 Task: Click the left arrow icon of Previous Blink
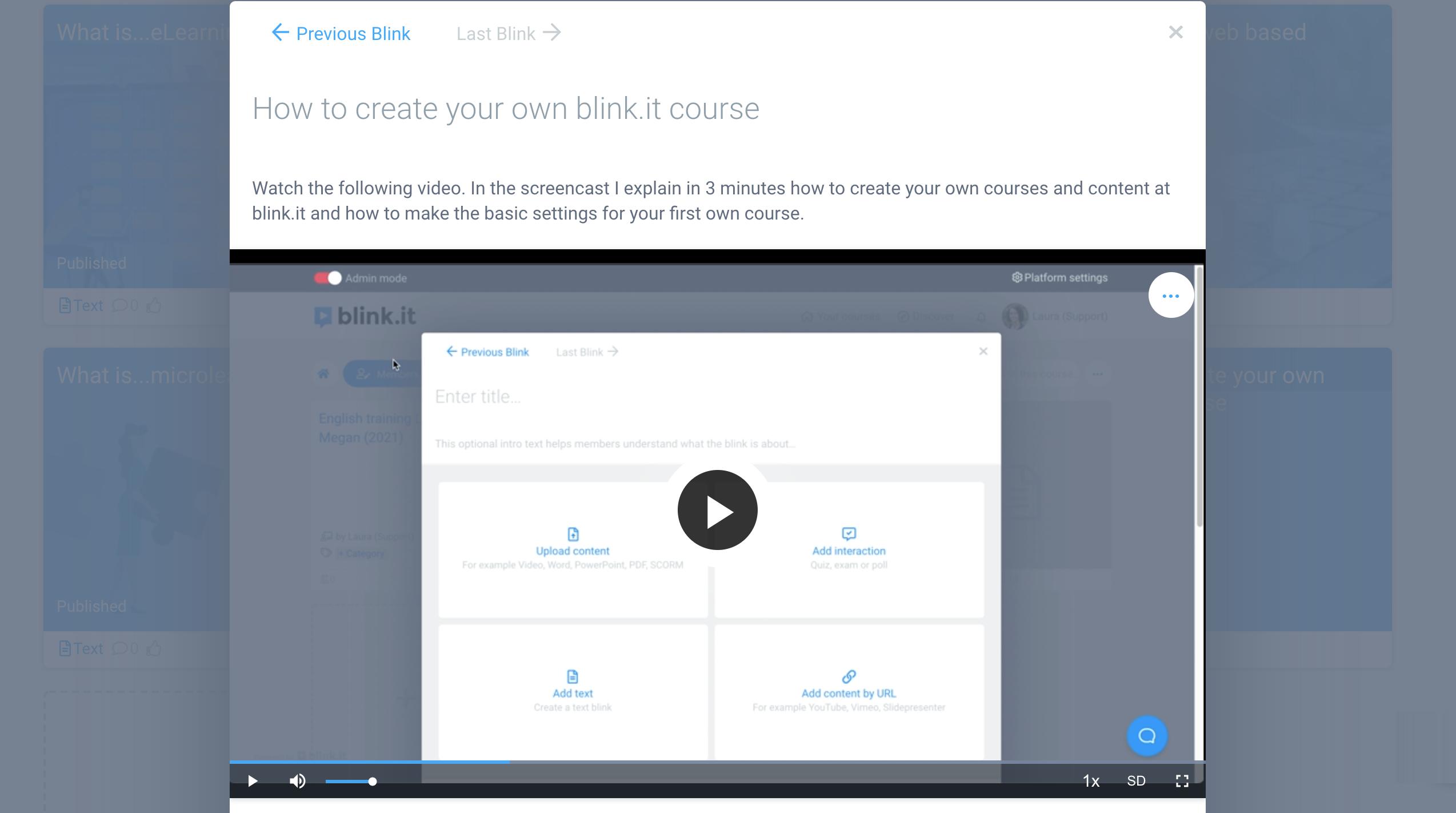pos(280,33)
